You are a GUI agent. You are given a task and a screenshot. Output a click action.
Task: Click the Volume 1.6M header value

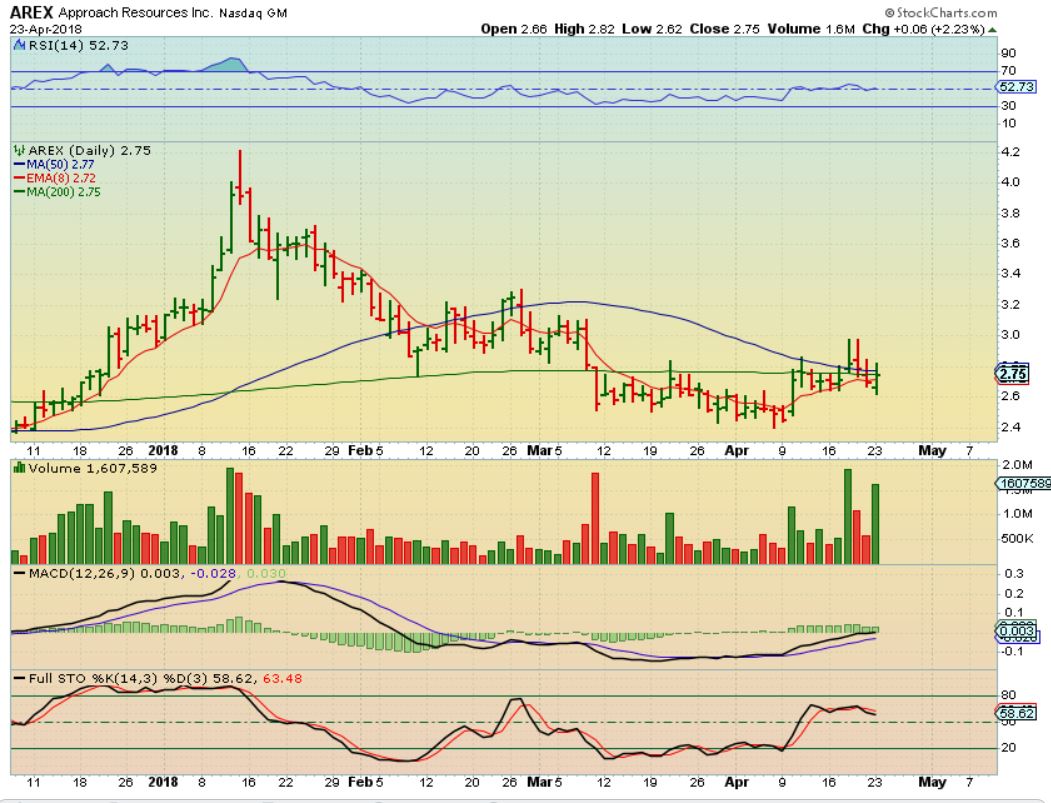[x=811, y=29]
